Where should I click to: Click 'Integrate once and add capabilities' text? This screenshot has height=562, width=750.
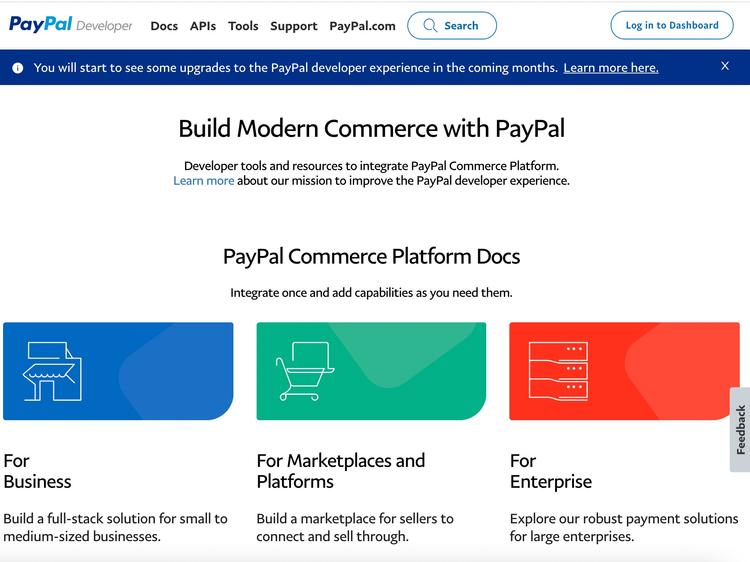pyautogui.click(x=371, y=293)
